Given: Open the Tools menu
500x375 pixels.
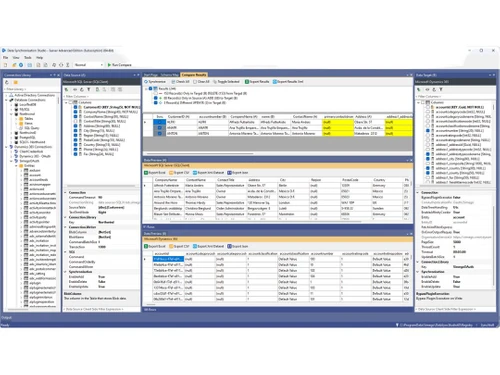Looking at the screenshot, I should [x=28, y=58].
